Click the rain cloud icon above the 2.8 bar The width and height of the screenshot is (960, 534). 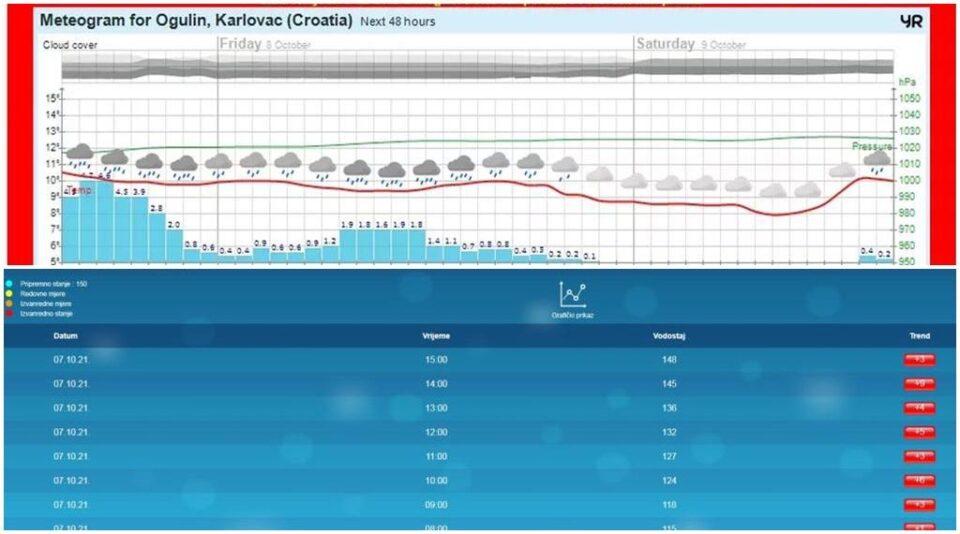coord(149,165)
